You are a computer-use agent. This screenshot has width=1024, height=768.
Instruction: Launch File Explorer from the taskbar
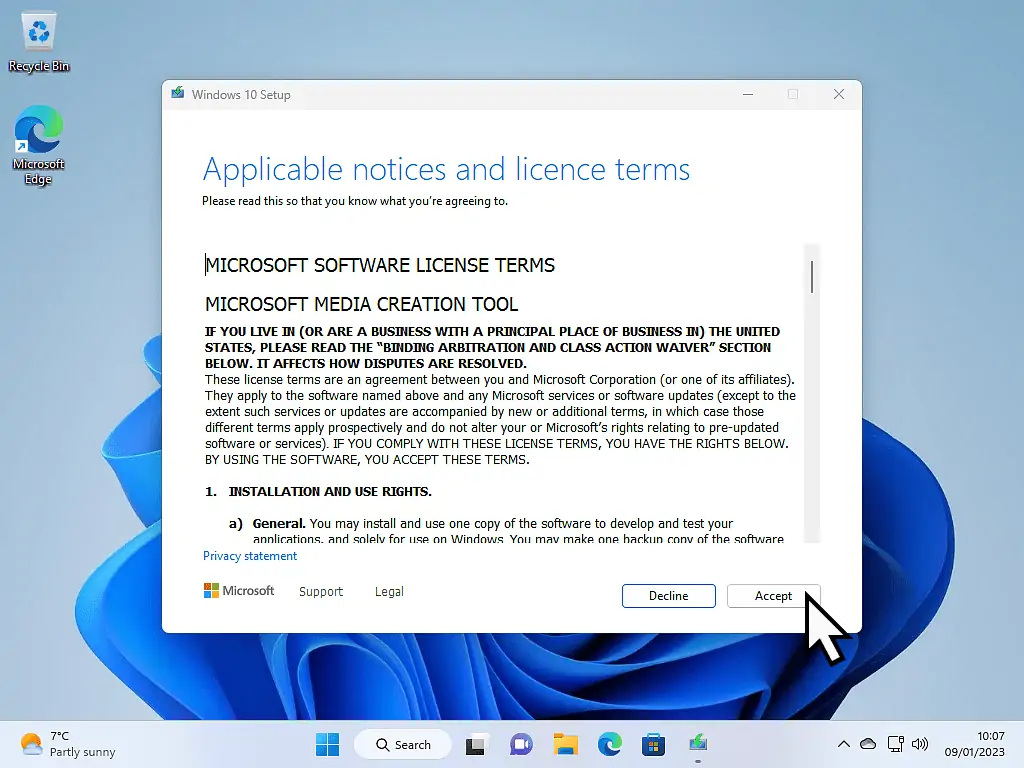(x=565, y=744)
